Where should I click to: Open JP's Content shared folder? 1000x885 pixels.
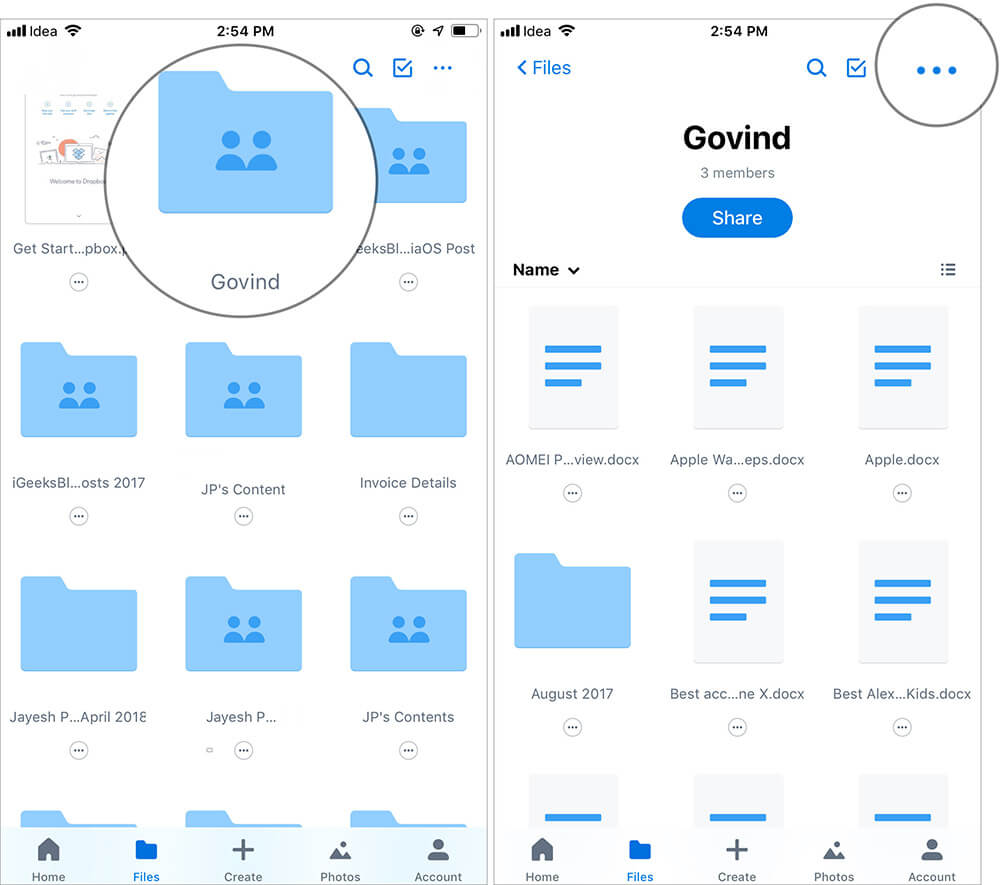point(244,390)
